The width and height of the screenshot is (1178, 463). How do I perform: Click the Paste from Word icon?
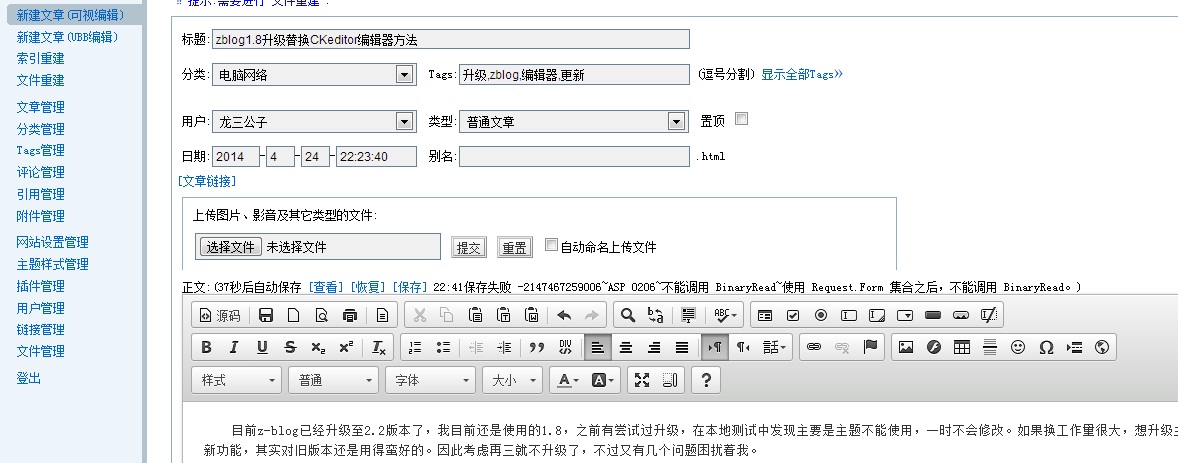(x=531, y=316)
